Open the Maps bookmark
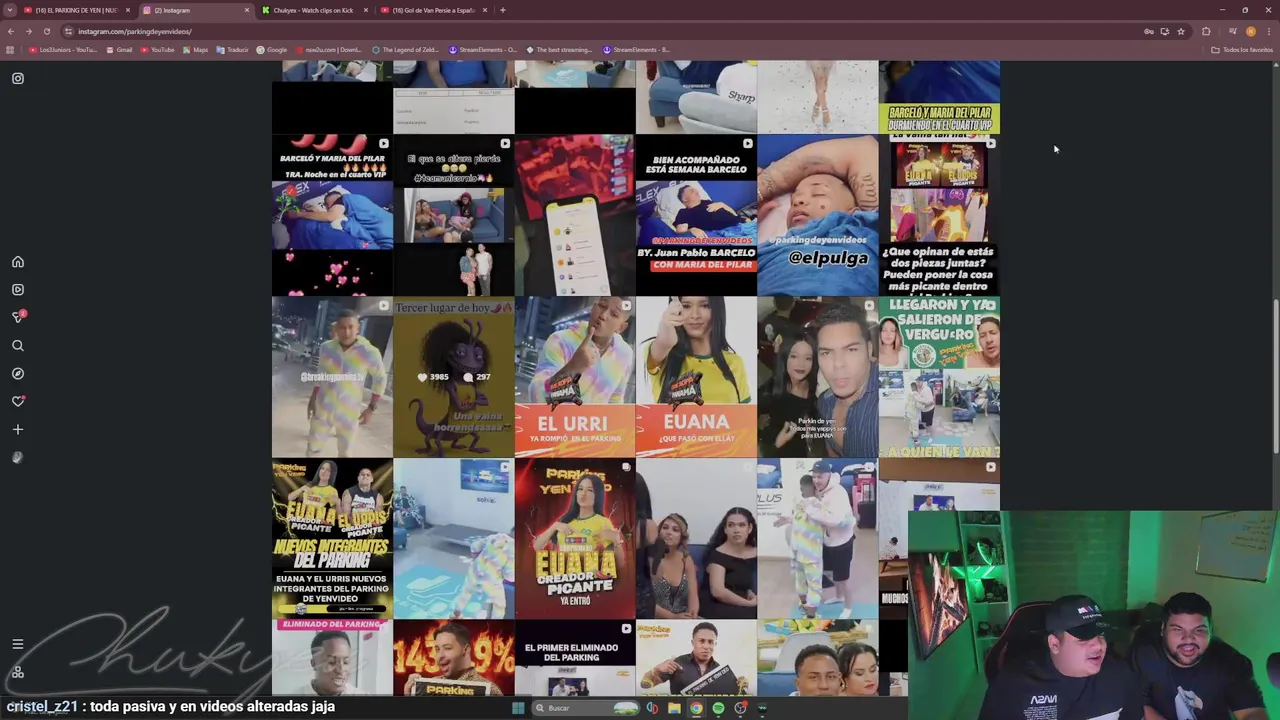This screenshot has height=720, width=1280. (196, 50)
